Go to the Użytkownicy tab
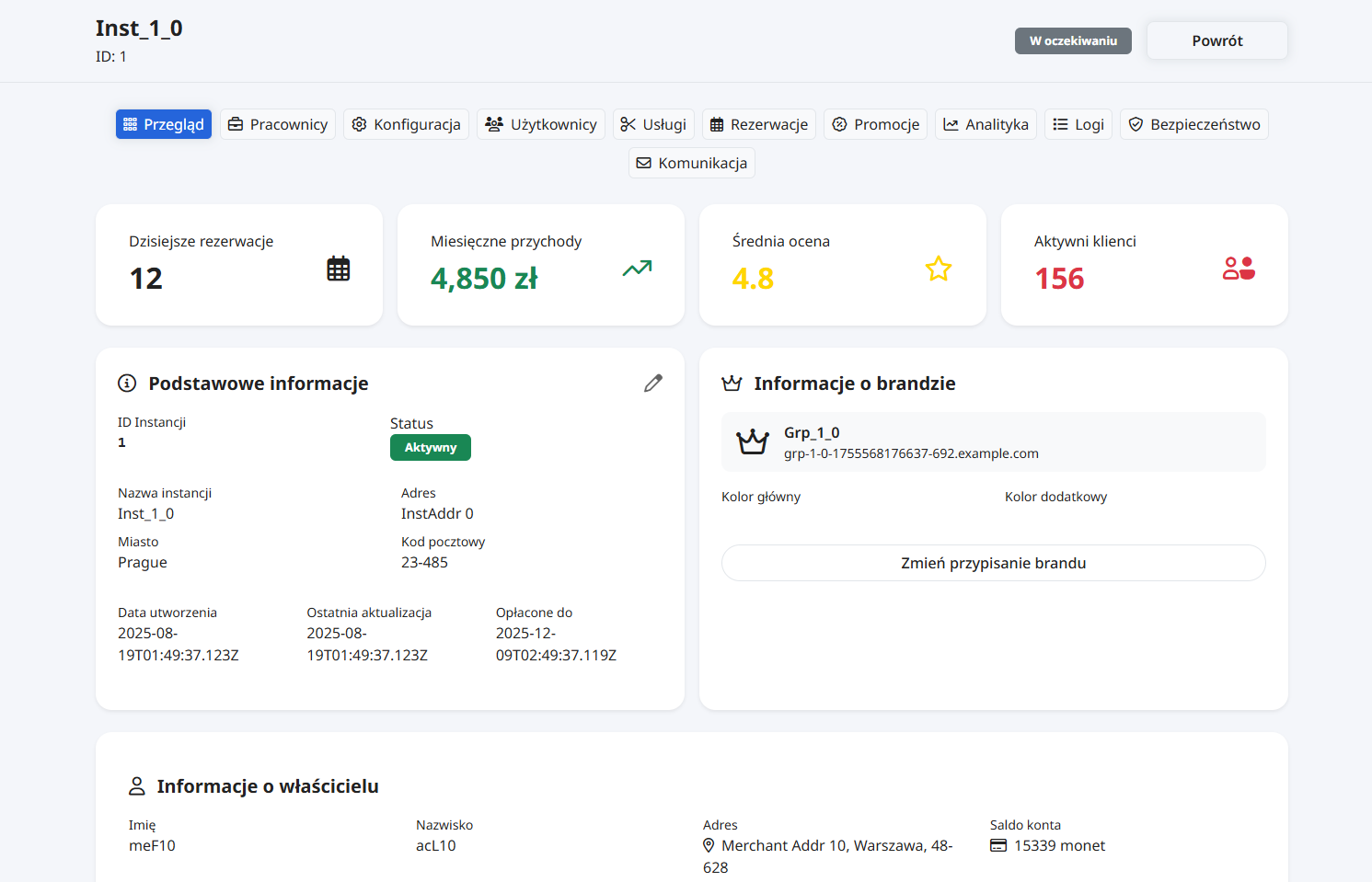Screen dimensions: 1372x882 [541, 124]
